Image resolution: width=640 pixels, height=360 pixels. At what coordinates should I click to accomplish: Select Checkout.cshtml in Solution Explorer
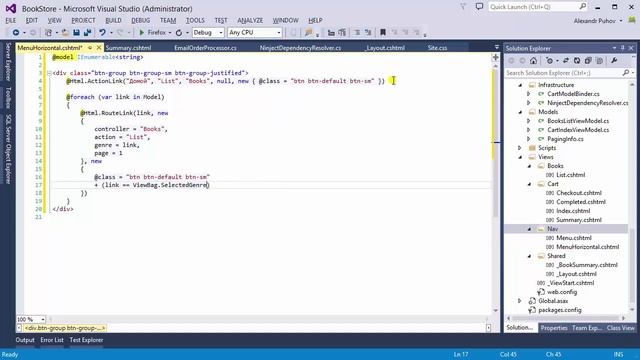(x=579, y=193)
